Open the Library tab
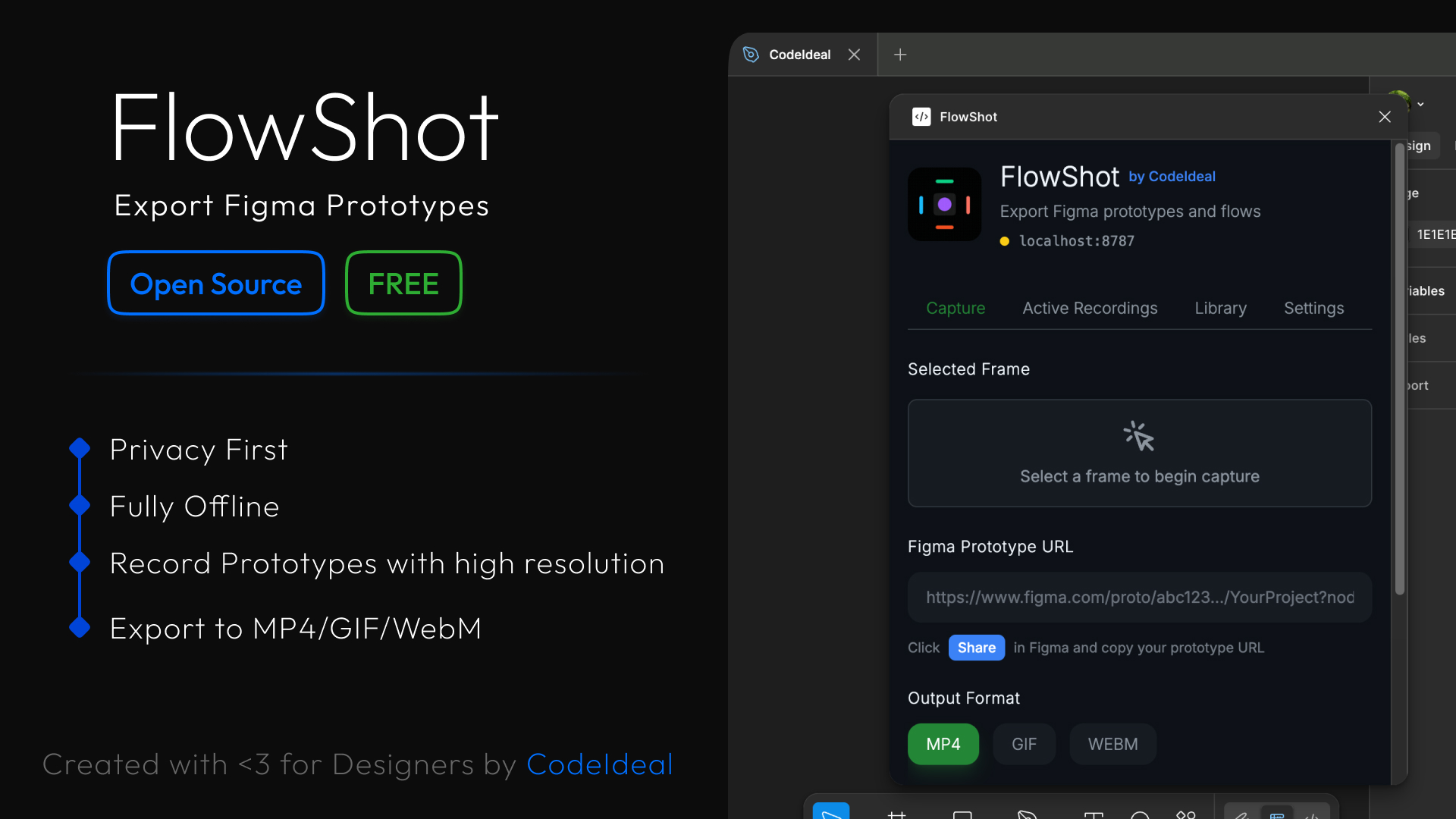Viewport: 1456px width, 819px height. coord(1220,308)
